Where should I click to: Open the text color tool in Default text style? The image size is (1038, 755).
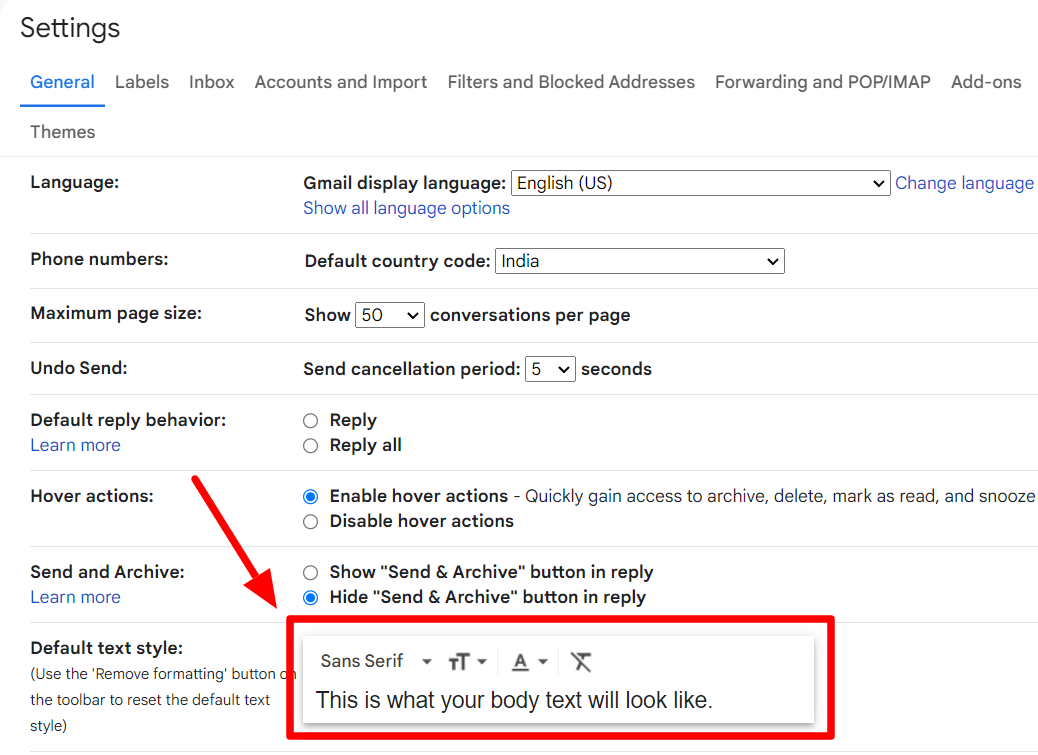(530, 662)
